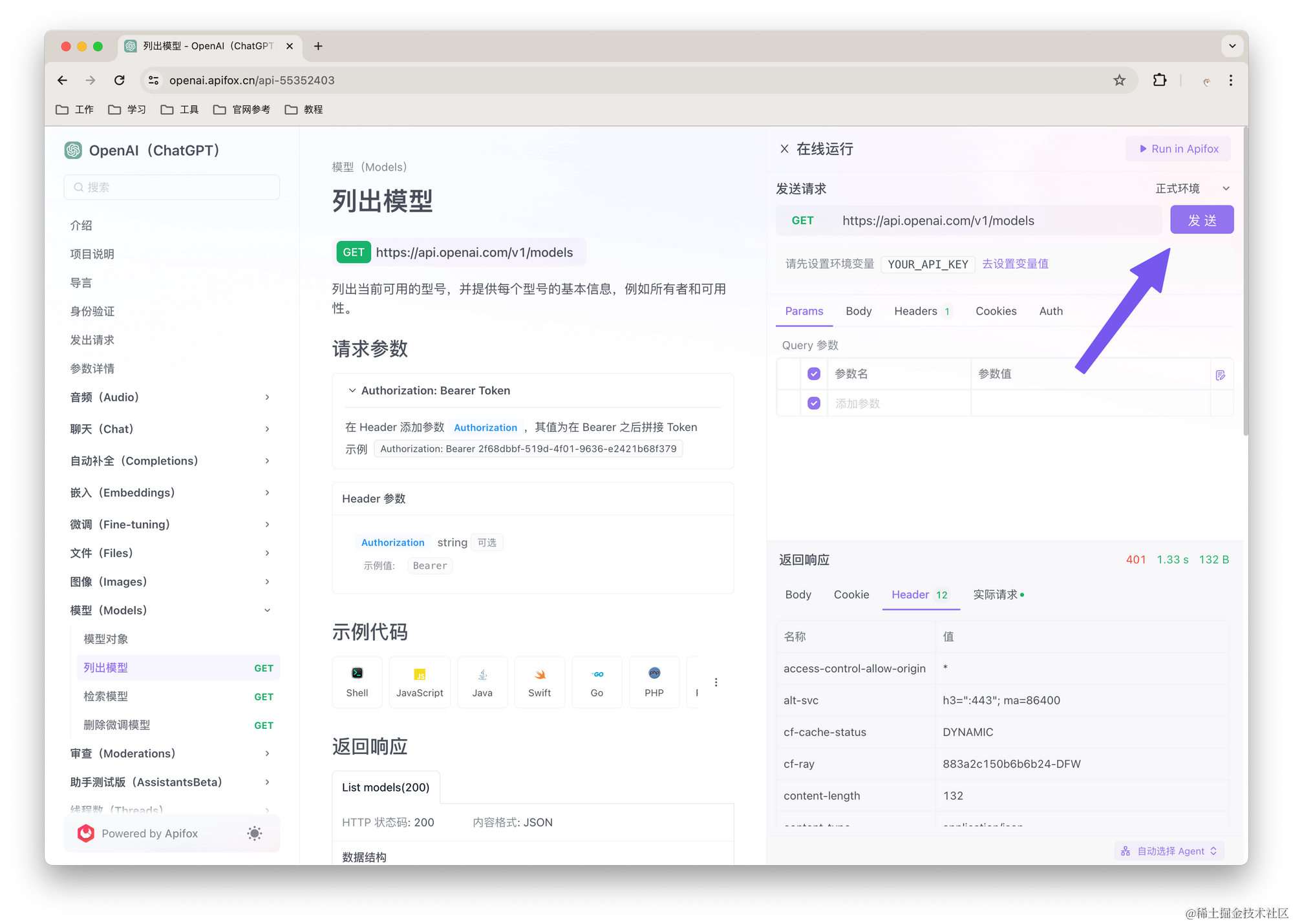Viewport: 1293px width, 924px height.
Task: Click the 发送 send button
Action: tap(1202, 220)
